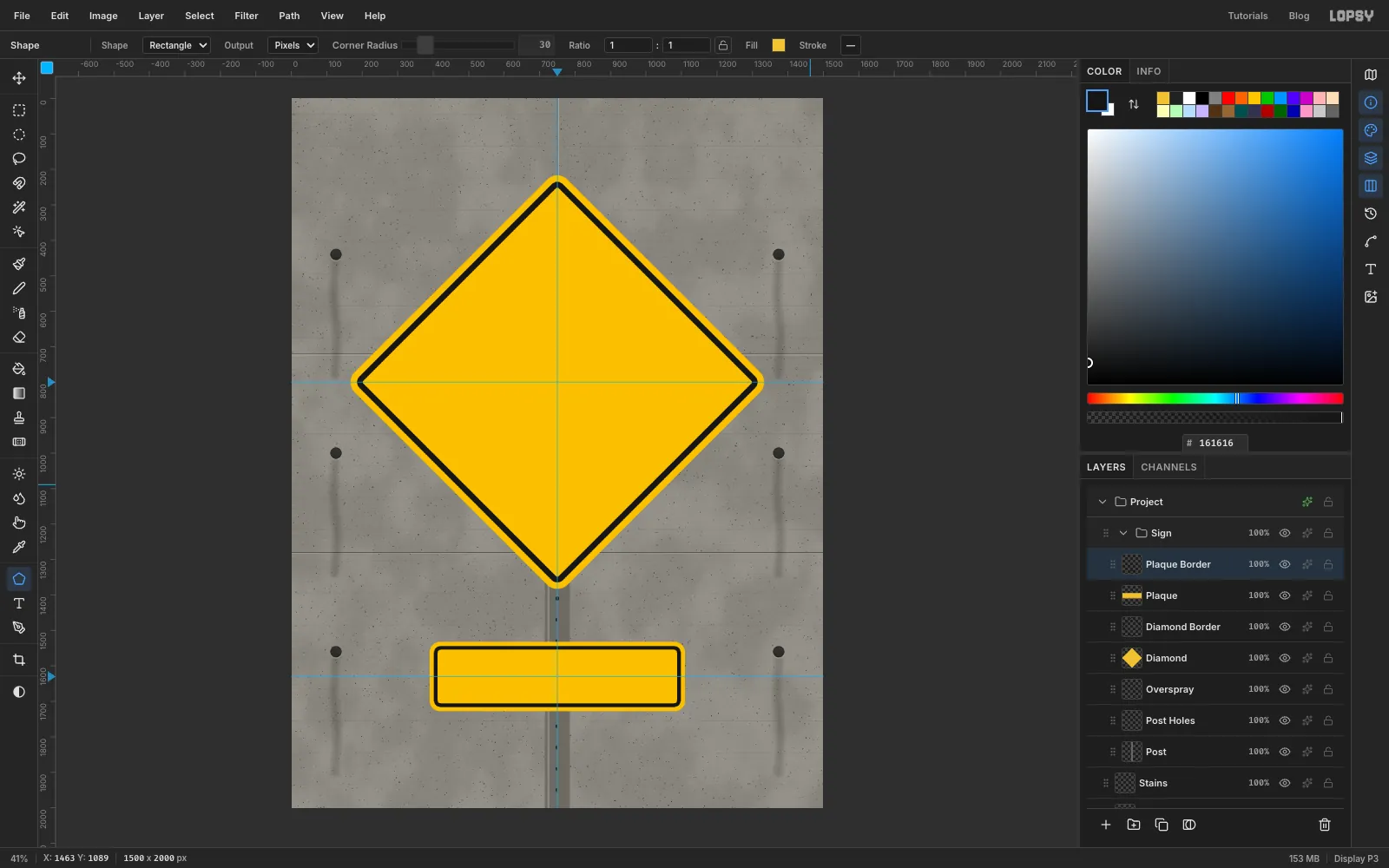
Task: Swap foreground and background colors
Action: 1134,104
